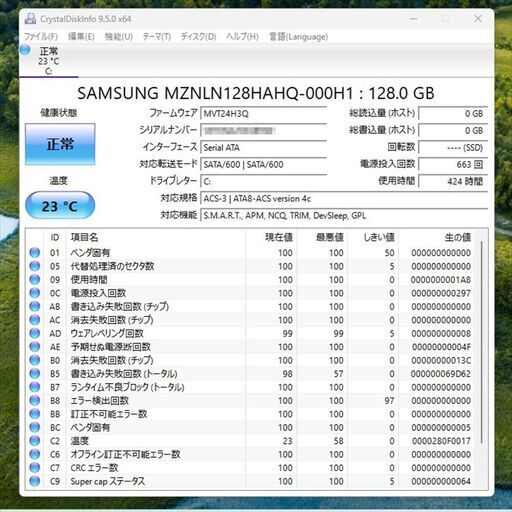Screen dimensions: 512x512
Task: Click the status icon for CRC エラー数
Action: [35, 468]
